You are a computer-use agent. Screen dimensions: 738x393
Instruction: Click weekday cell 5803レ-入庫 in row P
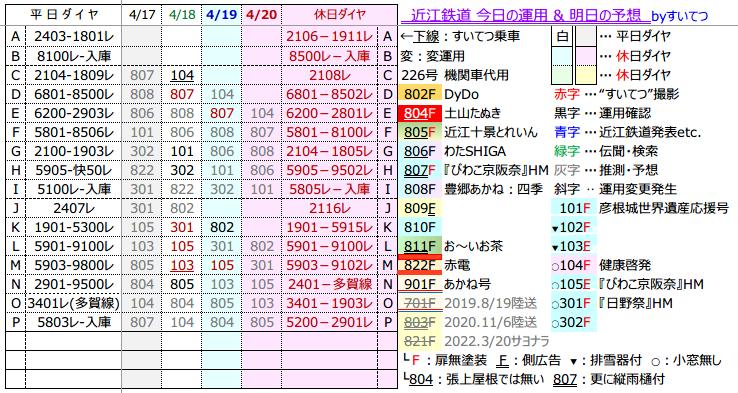[74, 322]
